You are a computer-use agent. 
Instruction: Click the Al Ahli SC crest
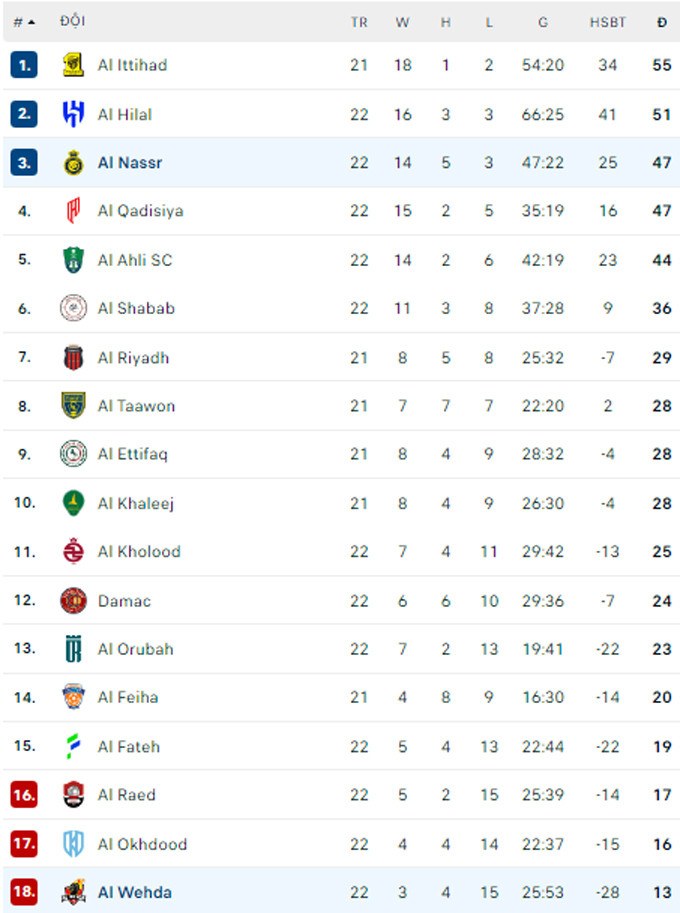point(73,260)
